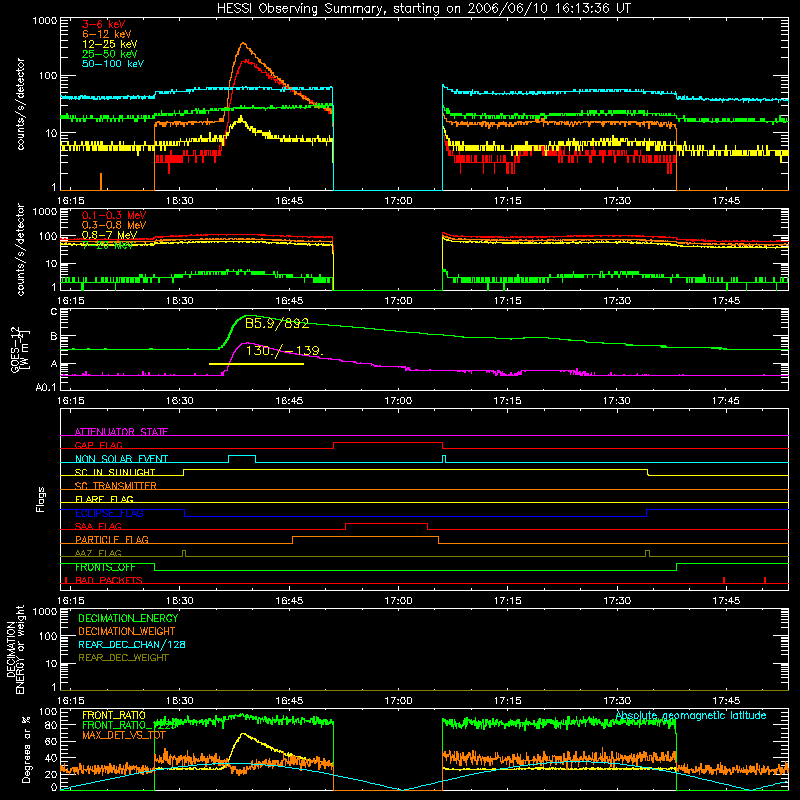Select the Degrees or % axis label

coord(26,750)
